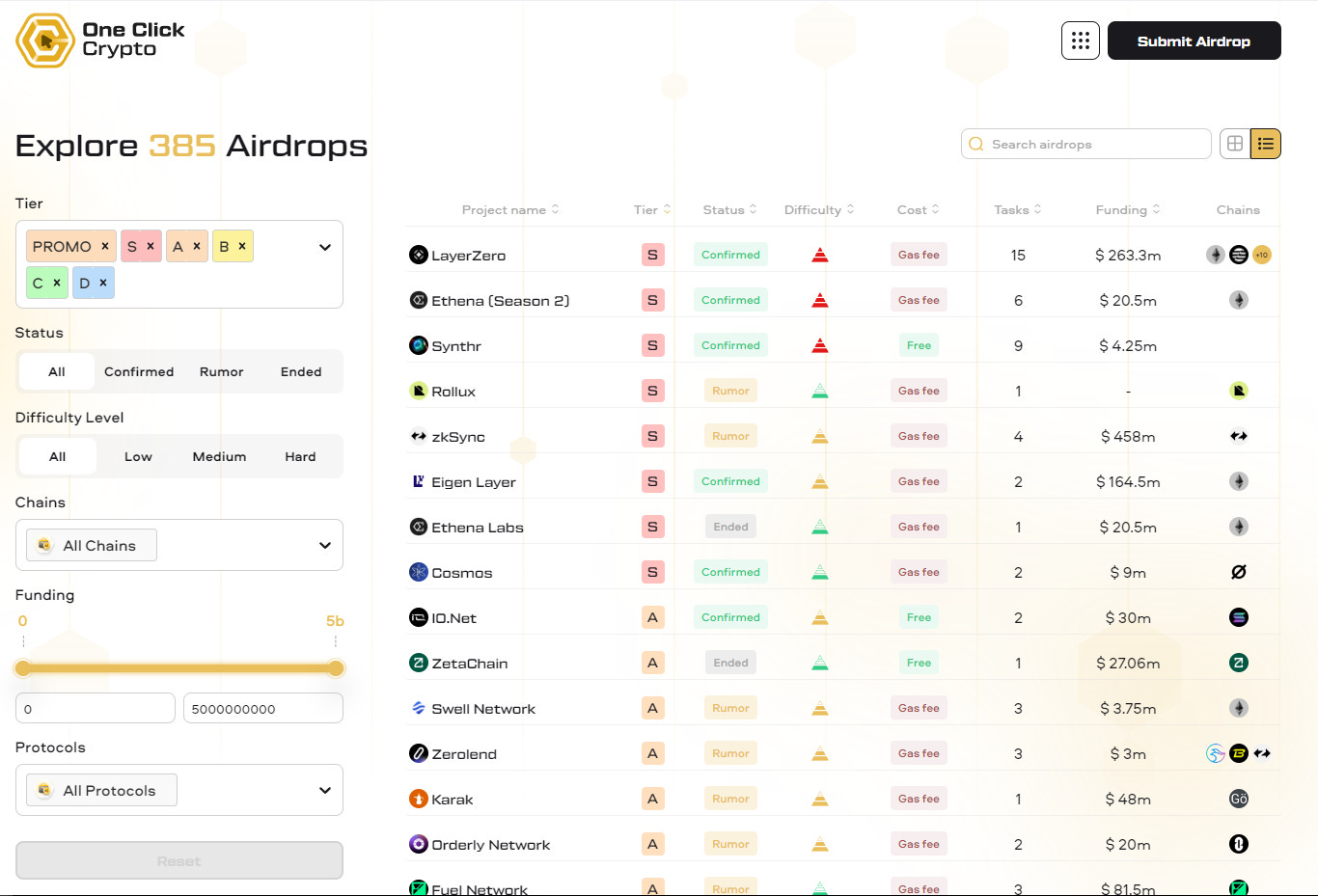The height and width of the screenshot is (896, 1318).
Task: Click the funding slider maximum handle
Action: pos(336,668)
